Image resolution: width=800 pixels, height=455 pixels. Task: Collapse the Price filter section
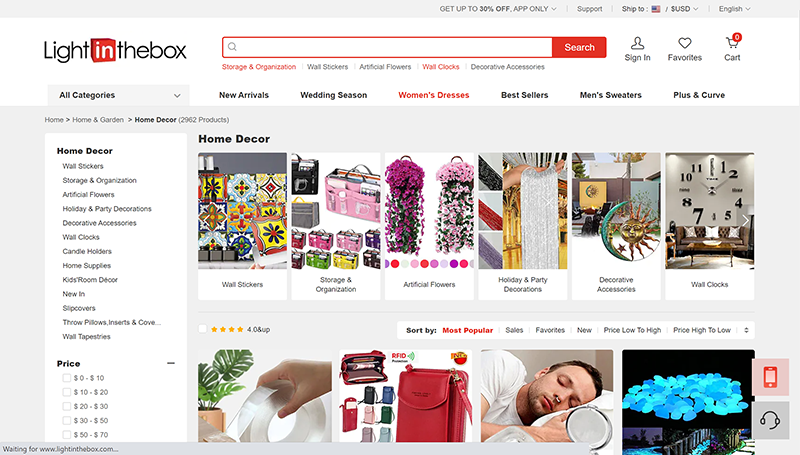click(x=171, y=363)
